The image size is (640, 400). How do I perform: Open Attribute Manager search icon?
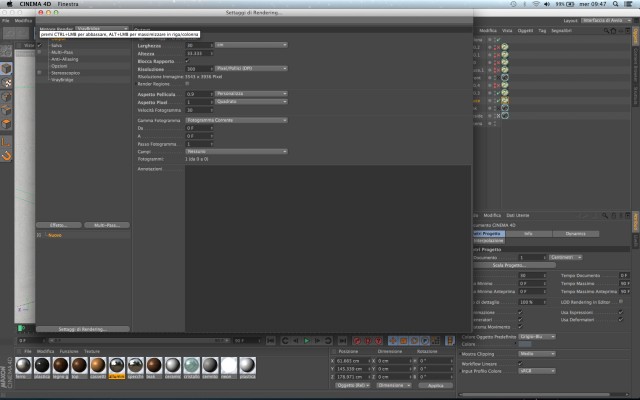tap(605, 216)
